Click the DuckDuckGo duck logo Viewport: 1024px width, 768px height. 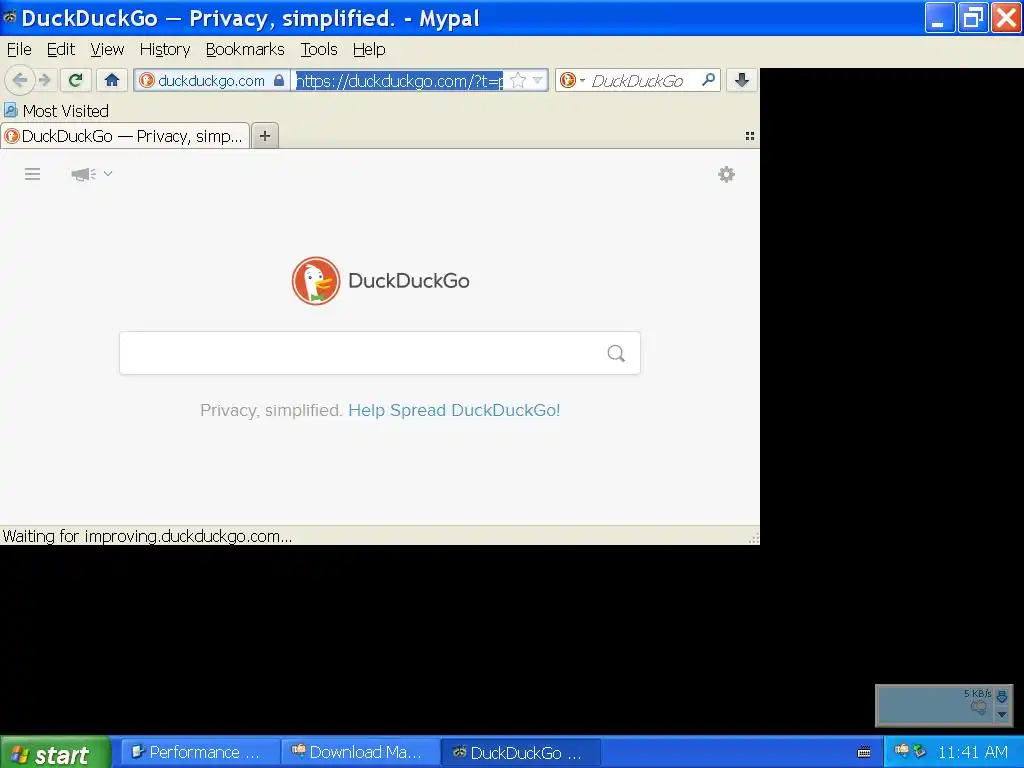tap(315, 281)
